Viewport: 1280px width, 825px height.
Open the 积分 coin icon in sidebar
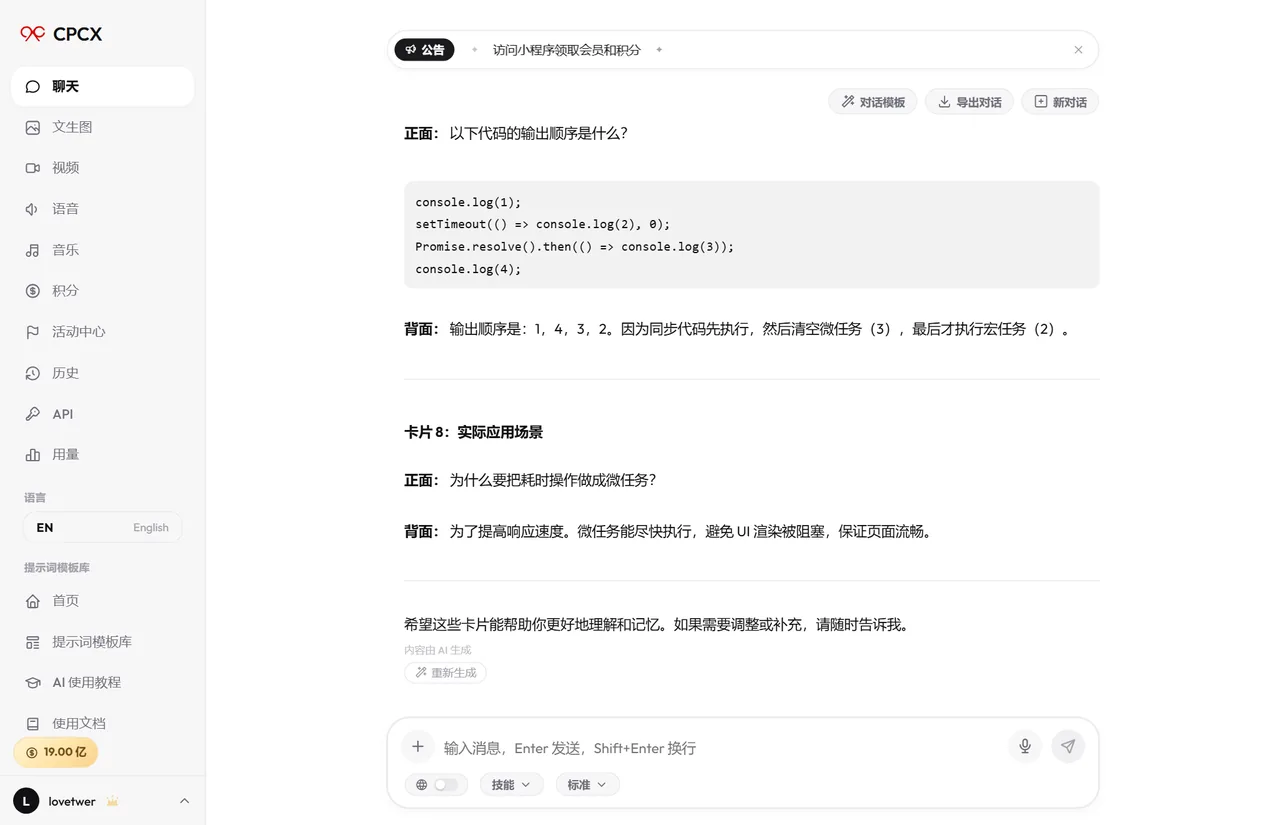coord(33,291)
